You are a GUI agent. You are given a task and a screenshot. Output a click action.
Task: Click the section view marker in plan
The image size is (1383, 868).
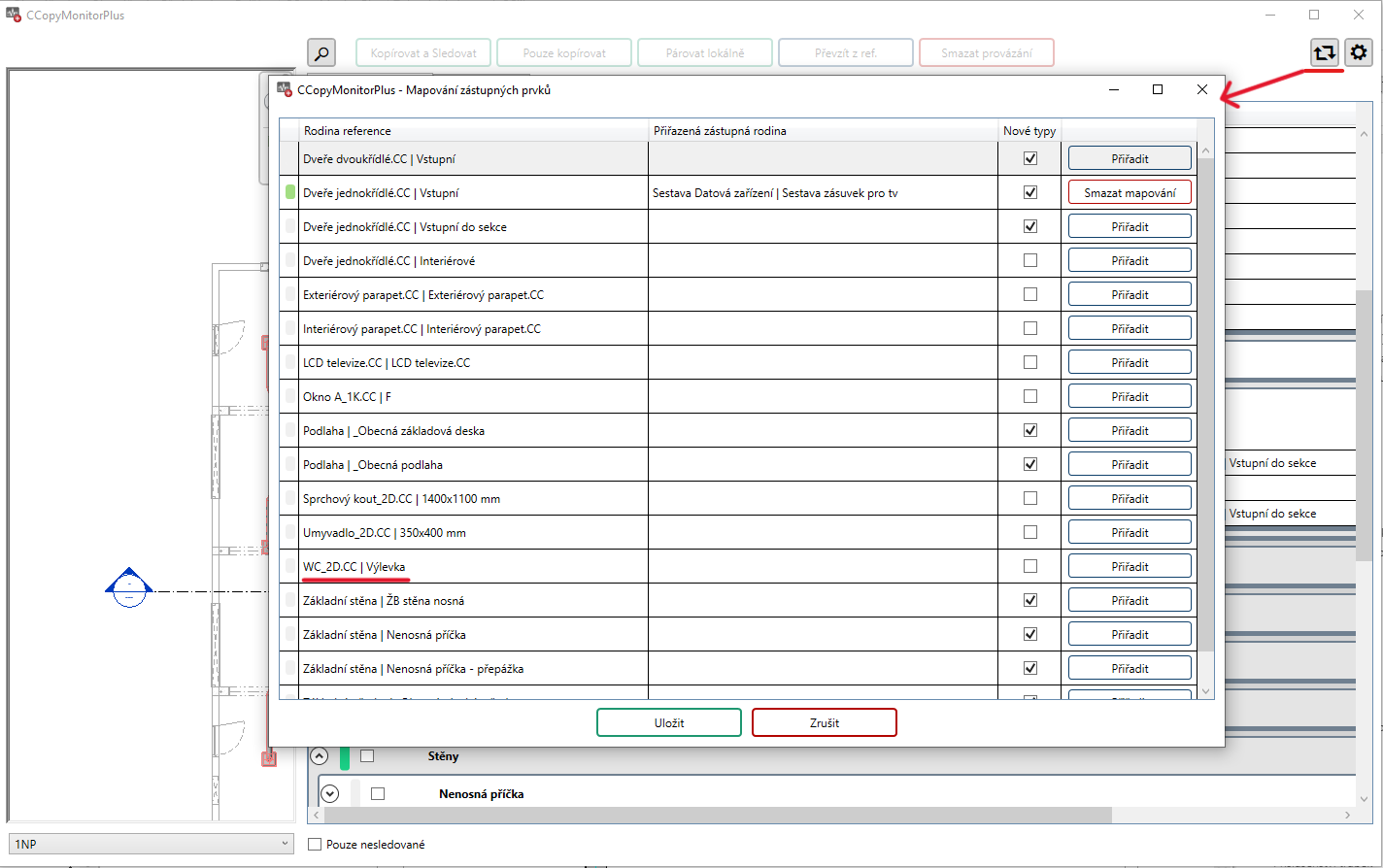128,586
